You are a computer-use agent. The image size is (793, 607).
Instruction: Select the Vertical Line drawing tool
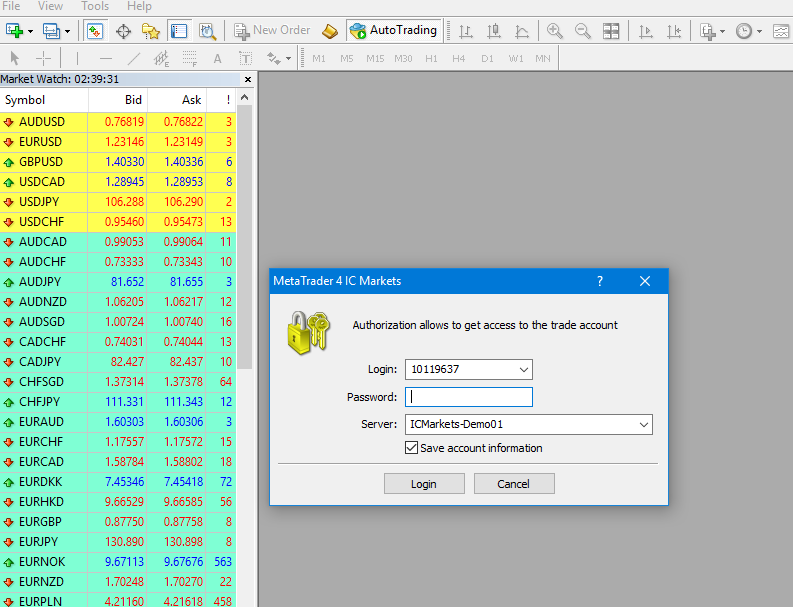point(77,59)
